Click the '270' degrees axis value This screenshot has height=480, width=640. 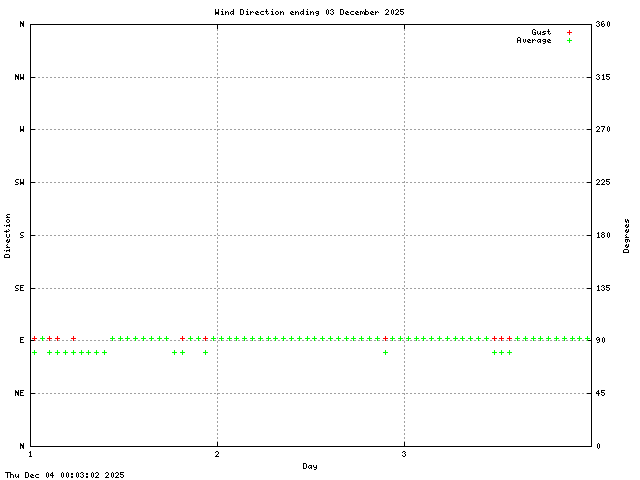coord(603,129)
